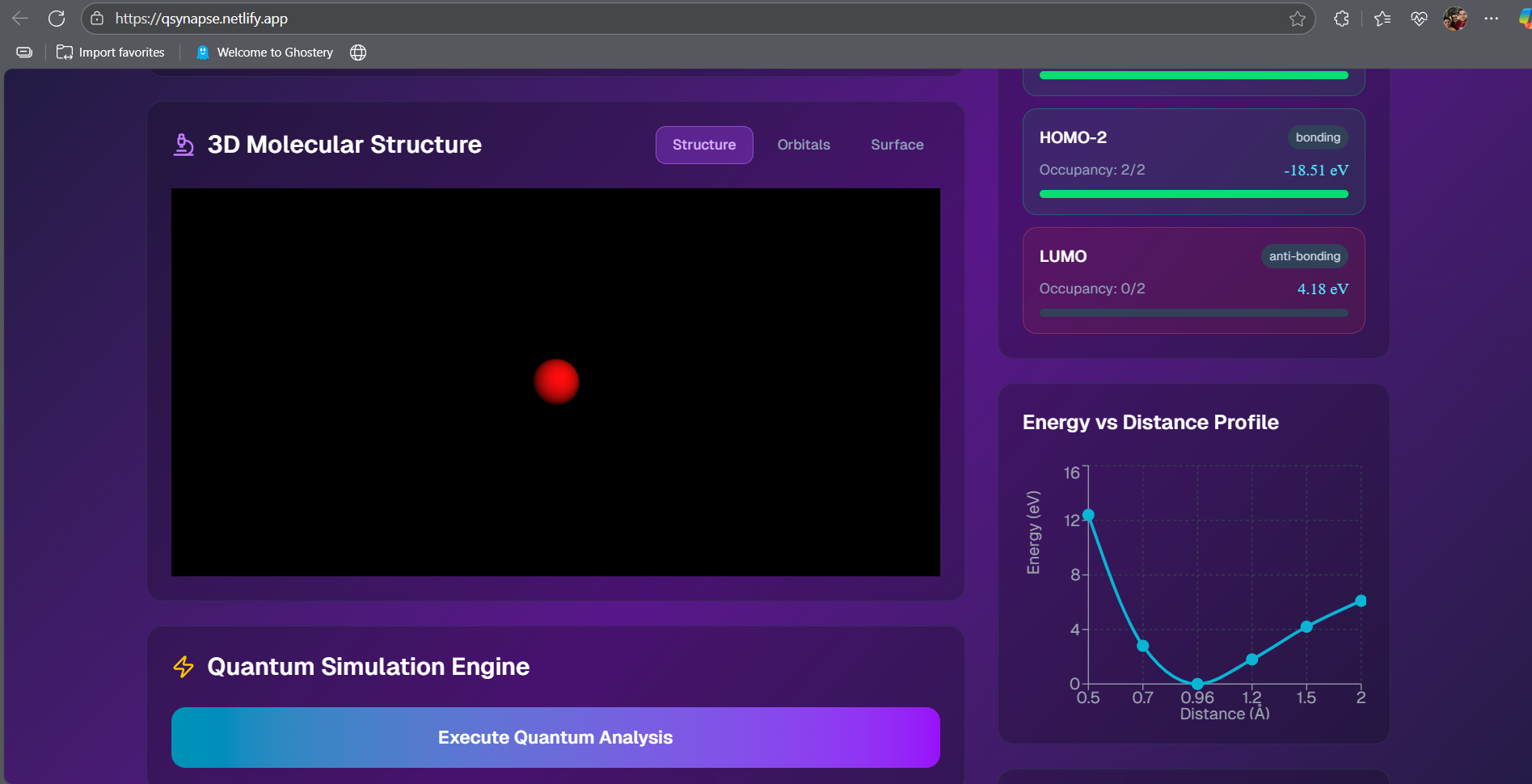Image resolution: width=1532 pixels, height=784 pixels.
Task: Click the browser back arrow
Action: pyautogui.click(x=20, y=19)
